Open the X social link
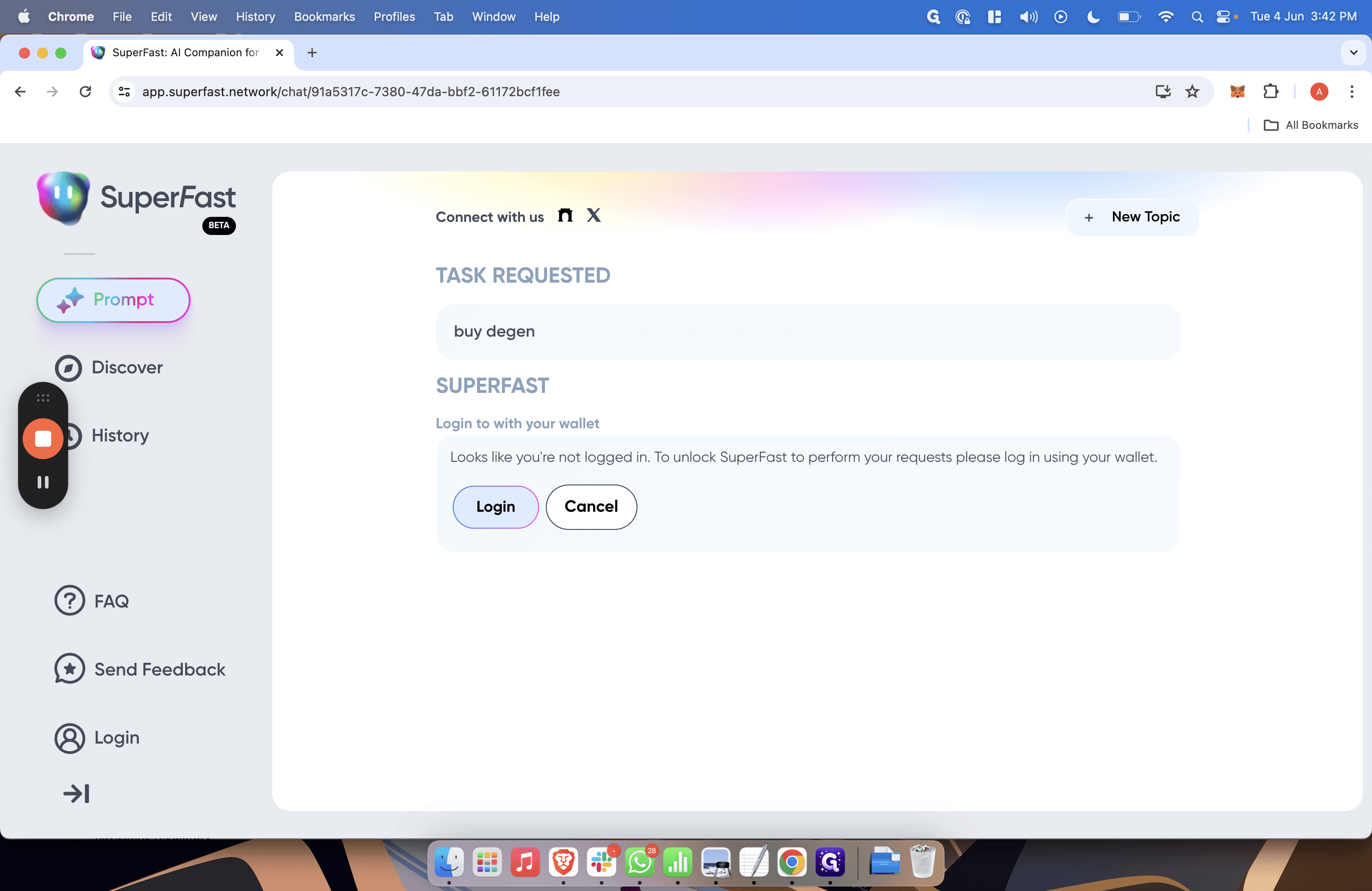This screenshot has width=1372, height=891. tap(594, 215)
